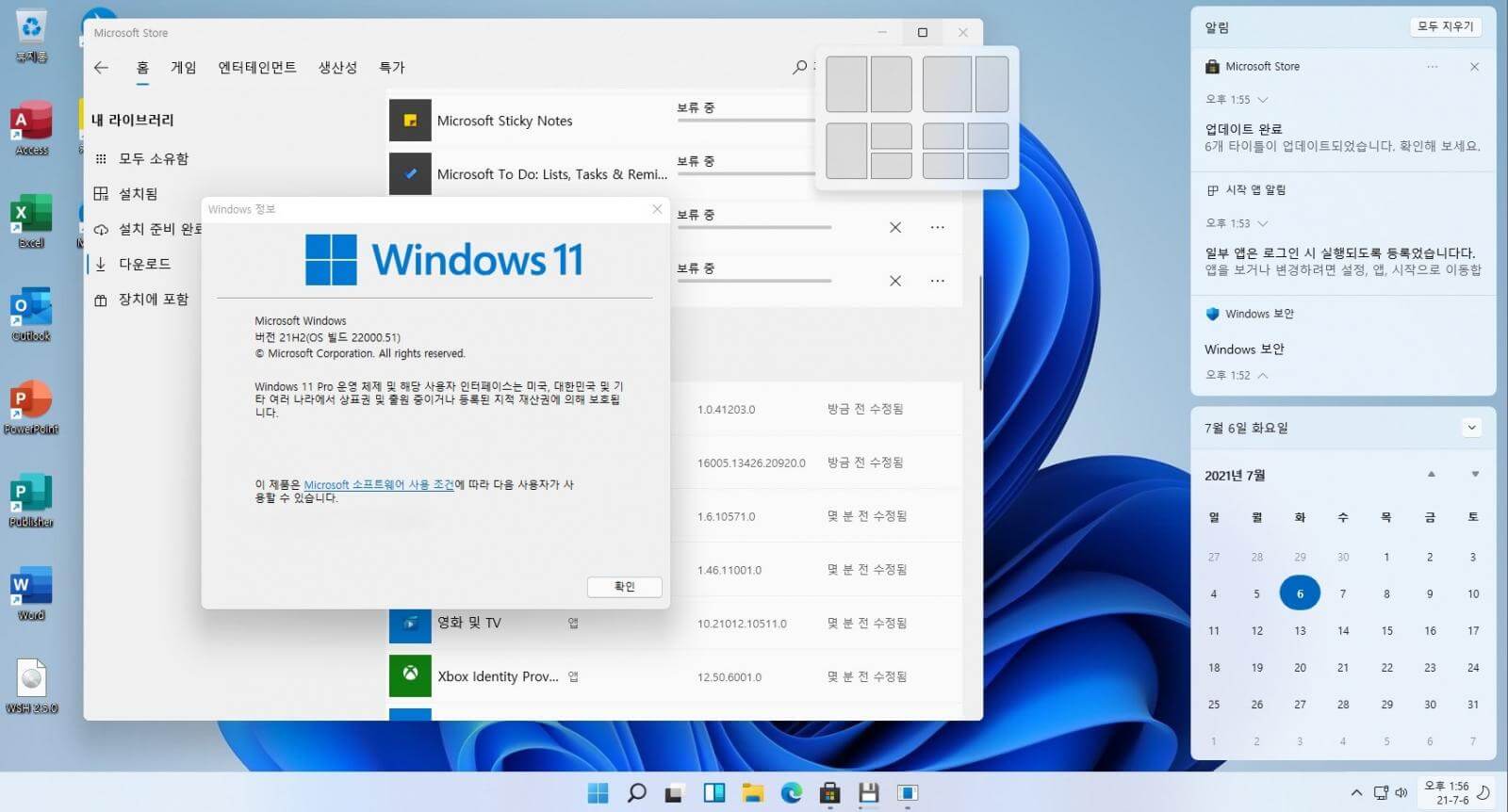The image size is (1508, 812).
Task: Open the Recycle Bin desktop icon
Action: click(x=31, y=36)
